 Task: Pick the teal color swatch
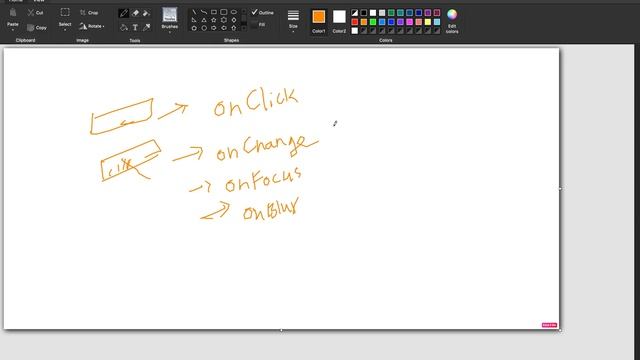point(400,13)
